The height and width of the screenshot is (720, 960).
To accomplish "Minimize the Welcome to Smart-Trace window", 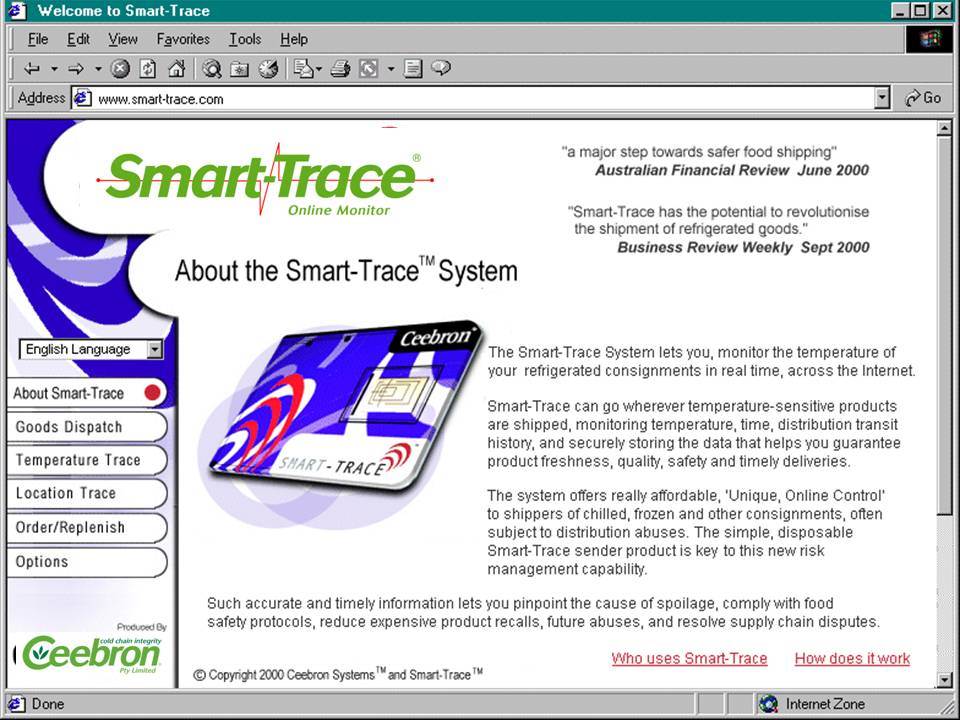I will click(900, 10).
